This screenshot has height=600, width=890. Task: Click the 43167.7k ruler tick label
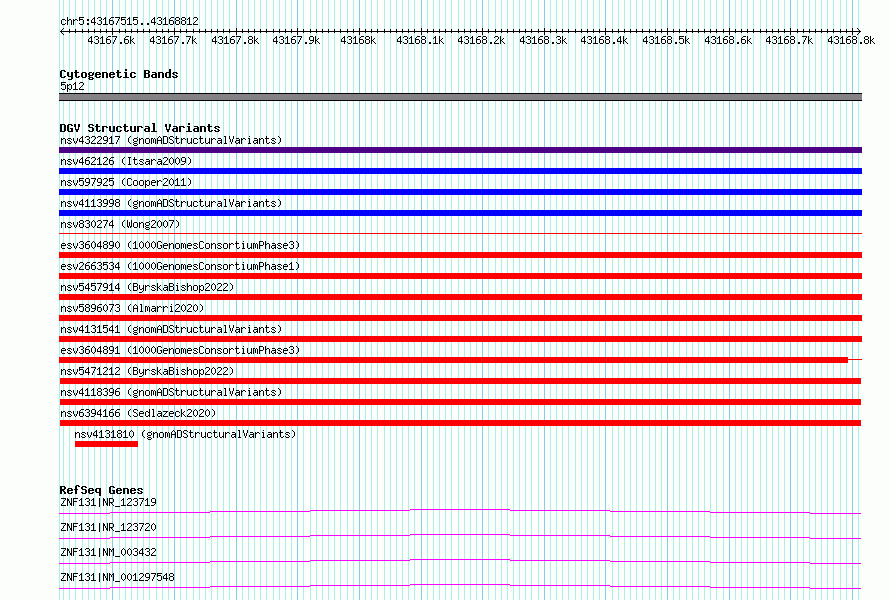pos(173,40)
